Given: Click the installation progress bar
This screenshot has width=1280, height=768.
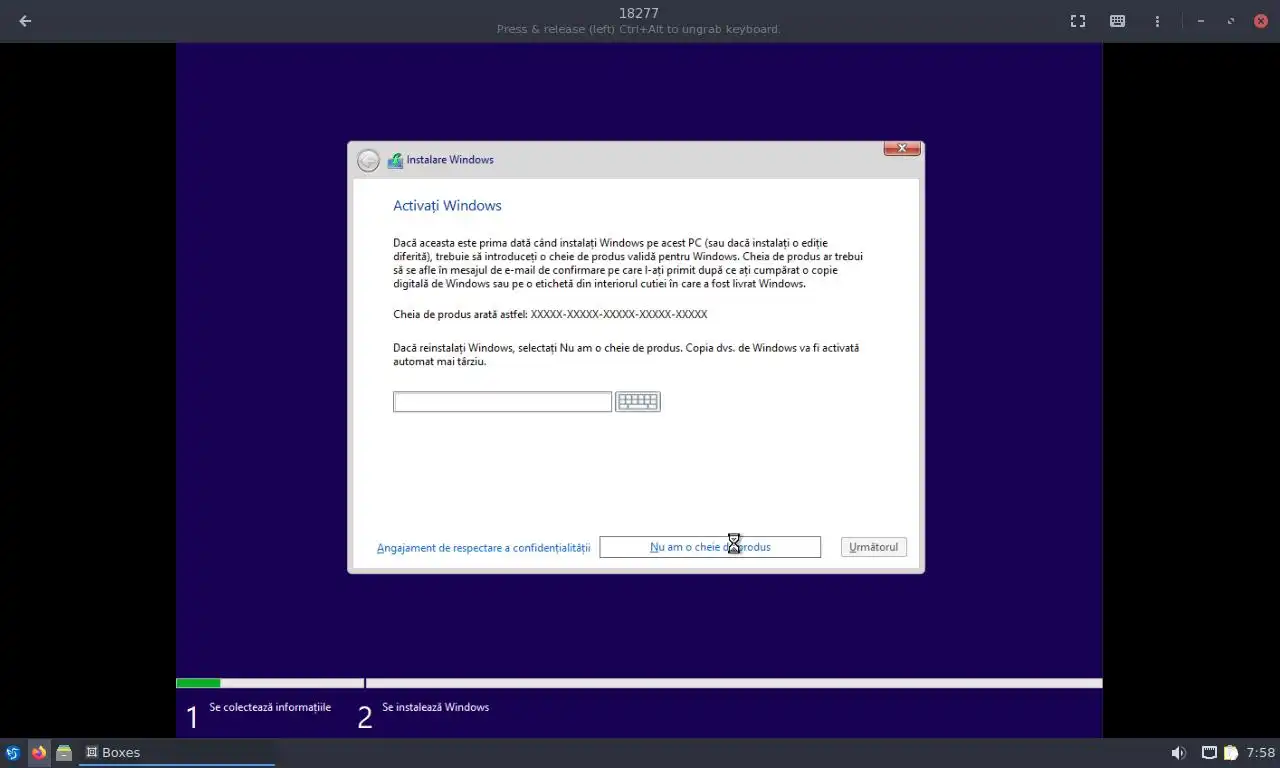Looking at the screenshot, I should 639,683.
